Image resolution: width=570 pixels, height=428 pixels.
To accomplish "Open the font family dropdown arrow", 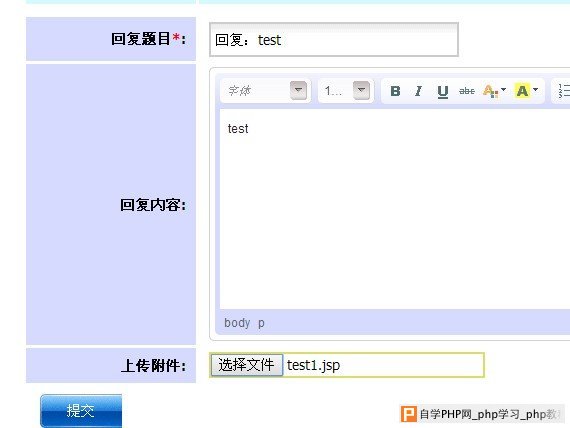I will tap(298, 90).
